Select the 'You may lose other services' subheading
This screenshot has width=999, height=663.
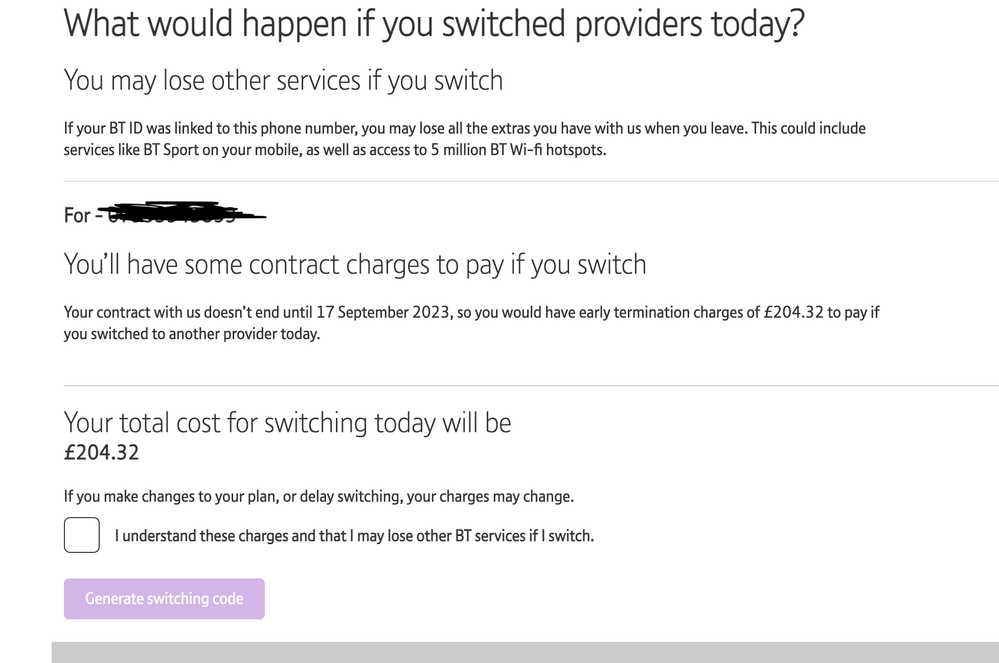tap(283, 80)
